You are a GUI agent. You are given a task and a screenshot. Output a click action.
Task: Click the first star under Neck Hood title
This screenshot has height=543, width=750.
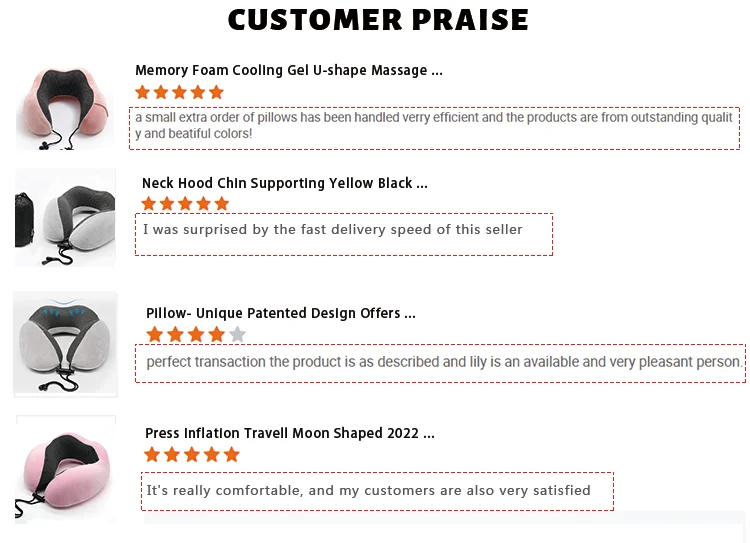pos(149,204)
